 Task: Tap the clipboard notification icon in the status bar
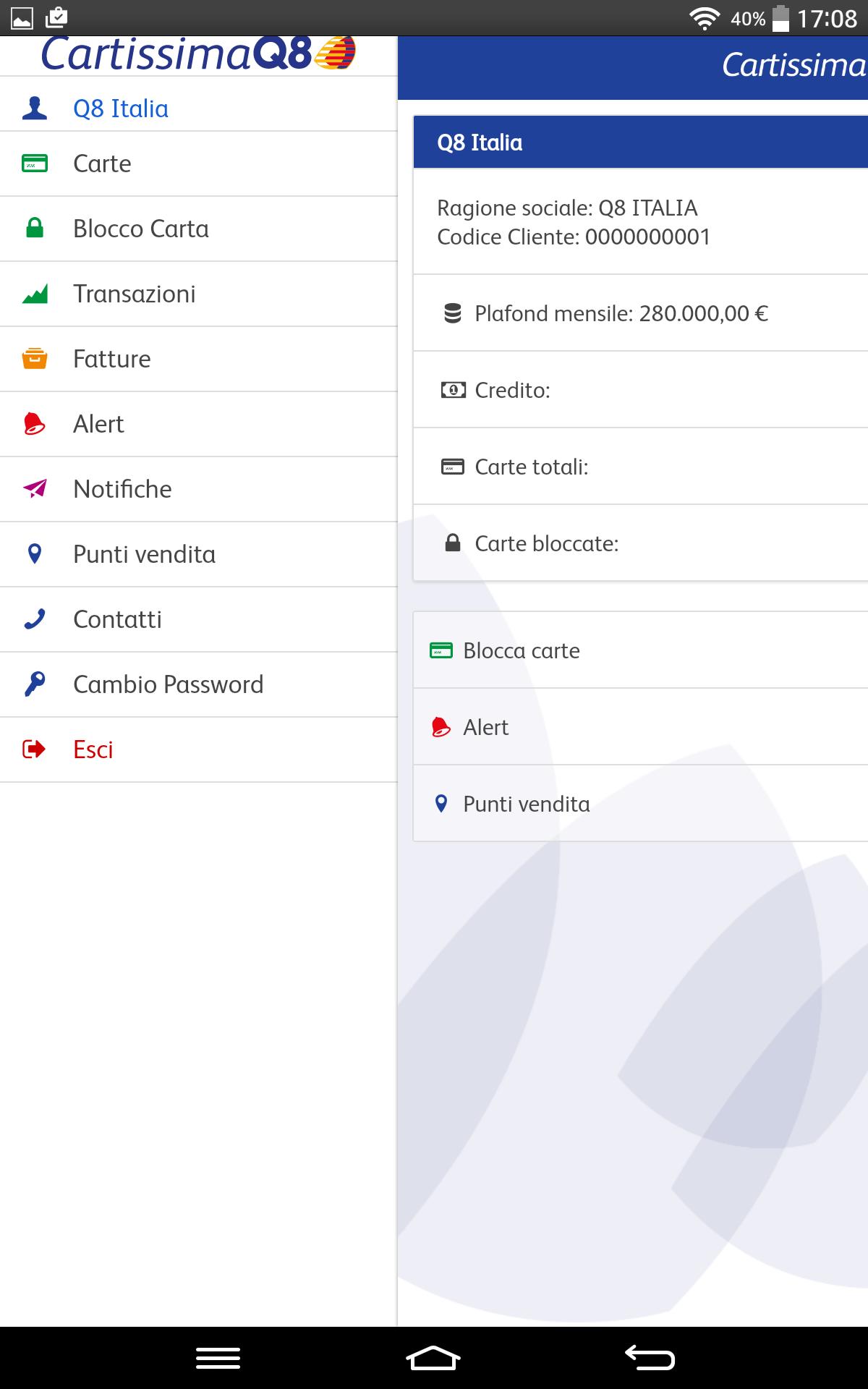(x=56, y=17)
